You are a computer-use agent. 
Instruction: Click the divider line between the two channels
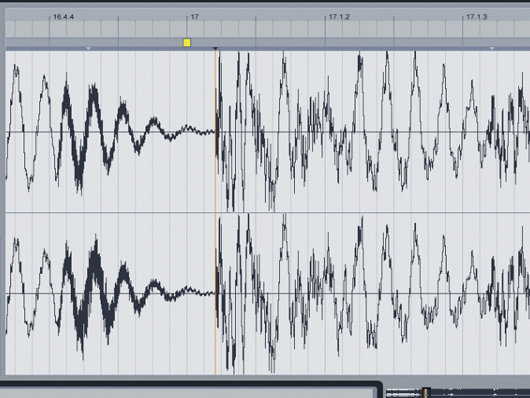tap(268, 213)
